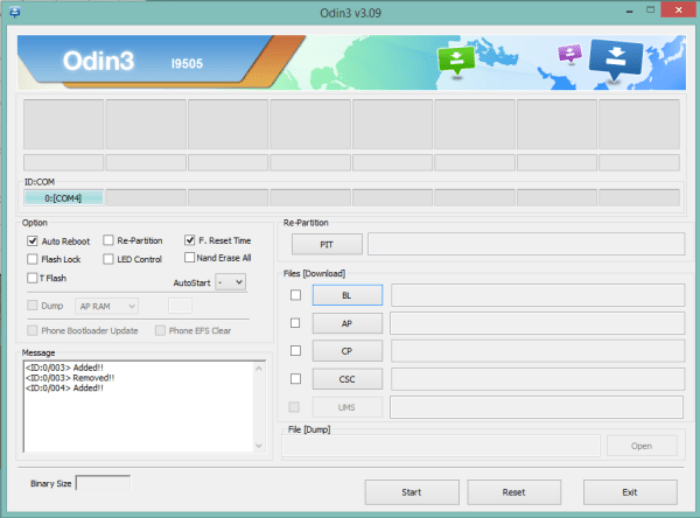Click the '<ID:0/004> Added!!' log line
Viewport: 700px width, 518px height.
[64, 388]
